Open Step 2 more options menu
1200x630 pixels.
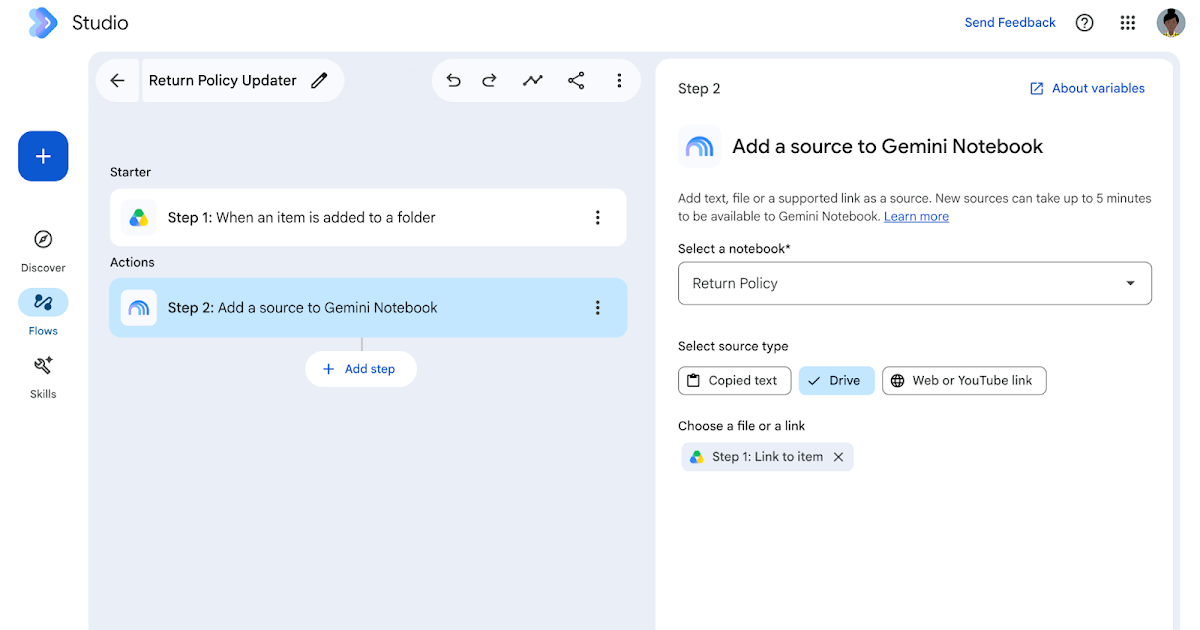pyautogui.click(x=598, y=308)
